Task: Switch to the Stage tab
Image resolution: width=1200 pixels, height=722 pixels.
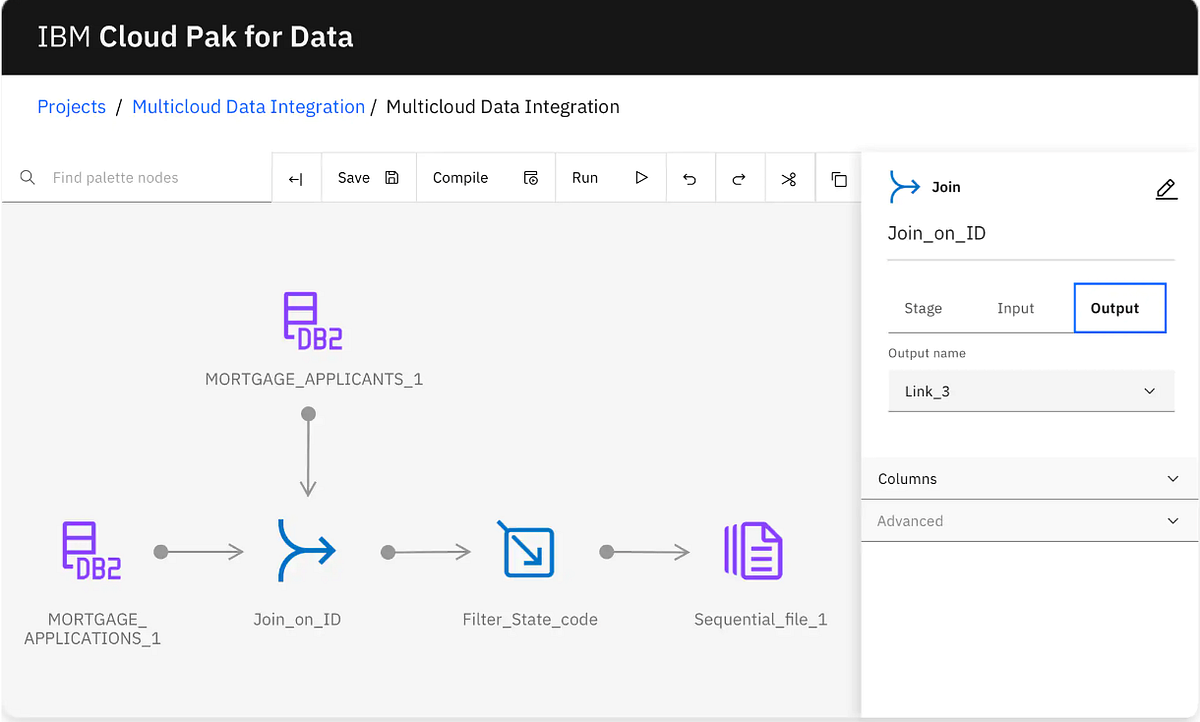Action: coord(923,308)
